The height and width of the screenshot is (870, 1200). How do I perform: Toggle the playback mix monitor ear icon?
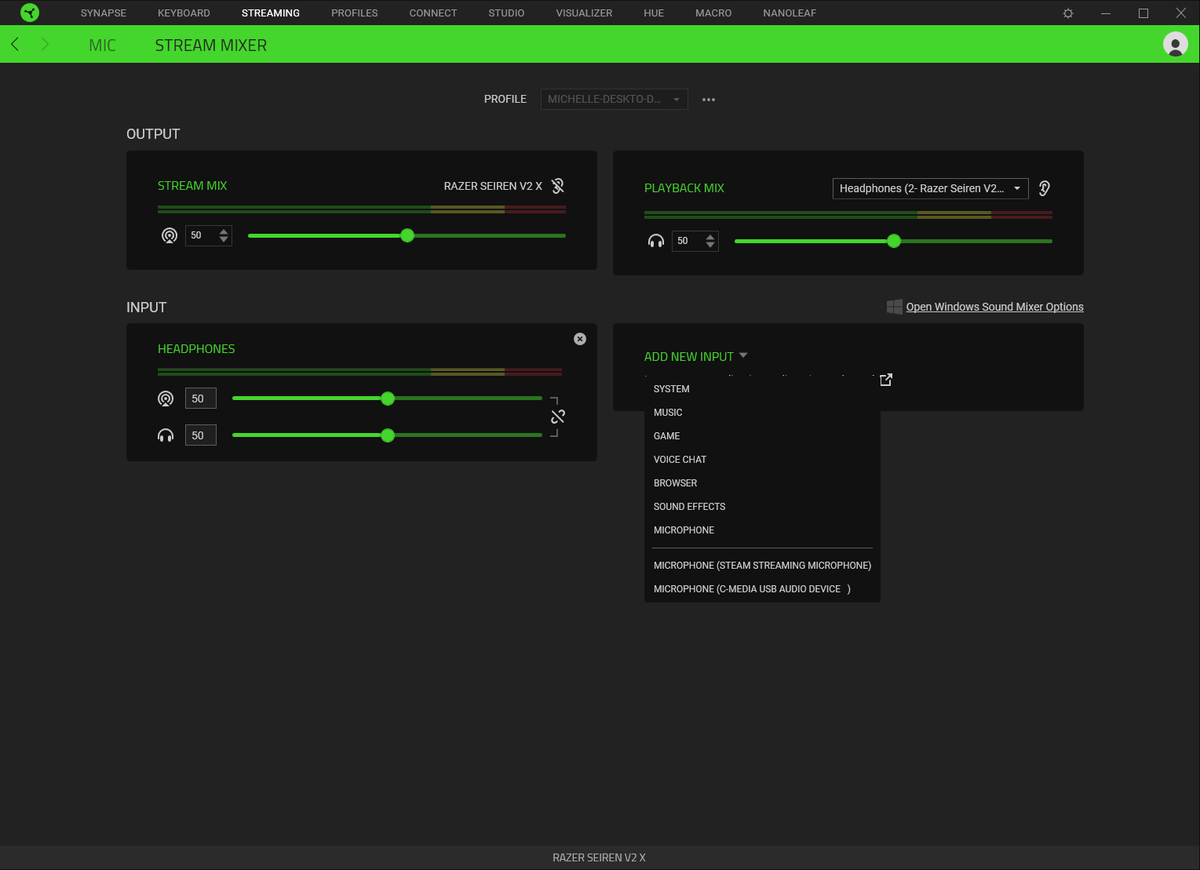pyautogui.click(x=1044, y=188)
